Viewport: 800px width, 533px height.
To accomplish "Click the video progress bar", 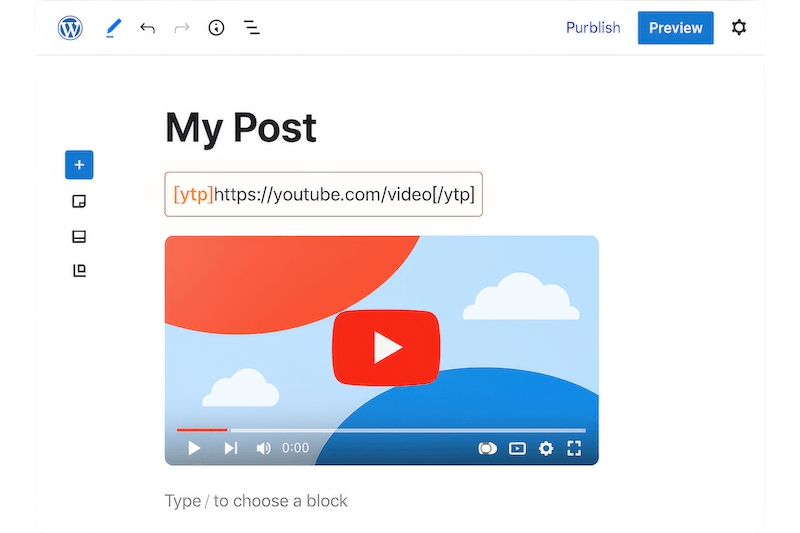I will tap(381, 430).
